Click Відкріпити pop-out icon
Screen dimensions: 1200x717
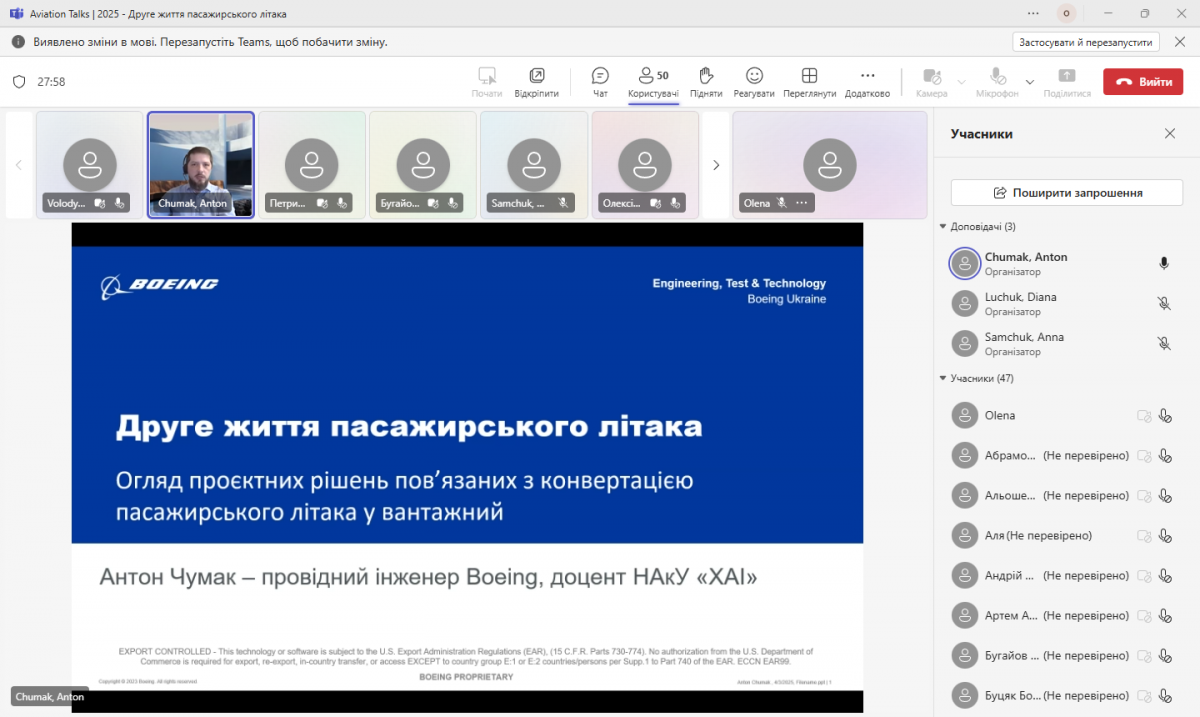(x=537, y=81)
